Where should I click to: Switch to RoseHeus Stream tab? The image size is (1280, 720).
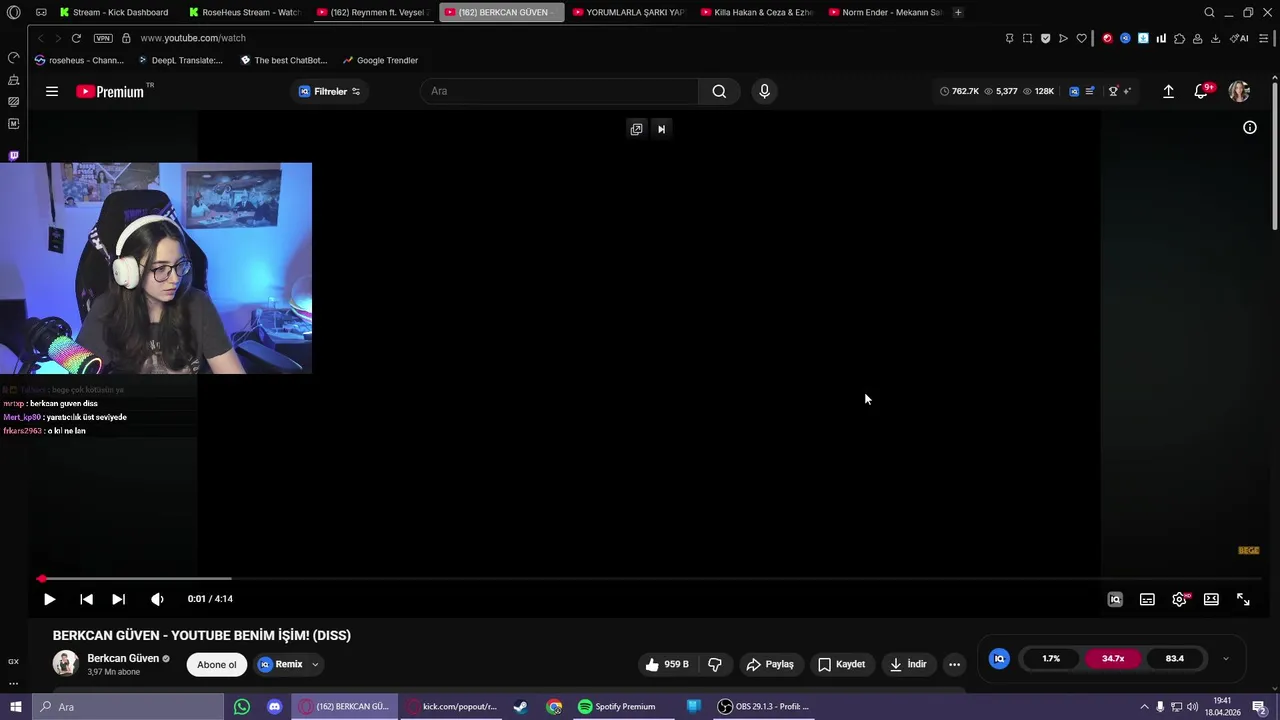click(x=245, y=12)
